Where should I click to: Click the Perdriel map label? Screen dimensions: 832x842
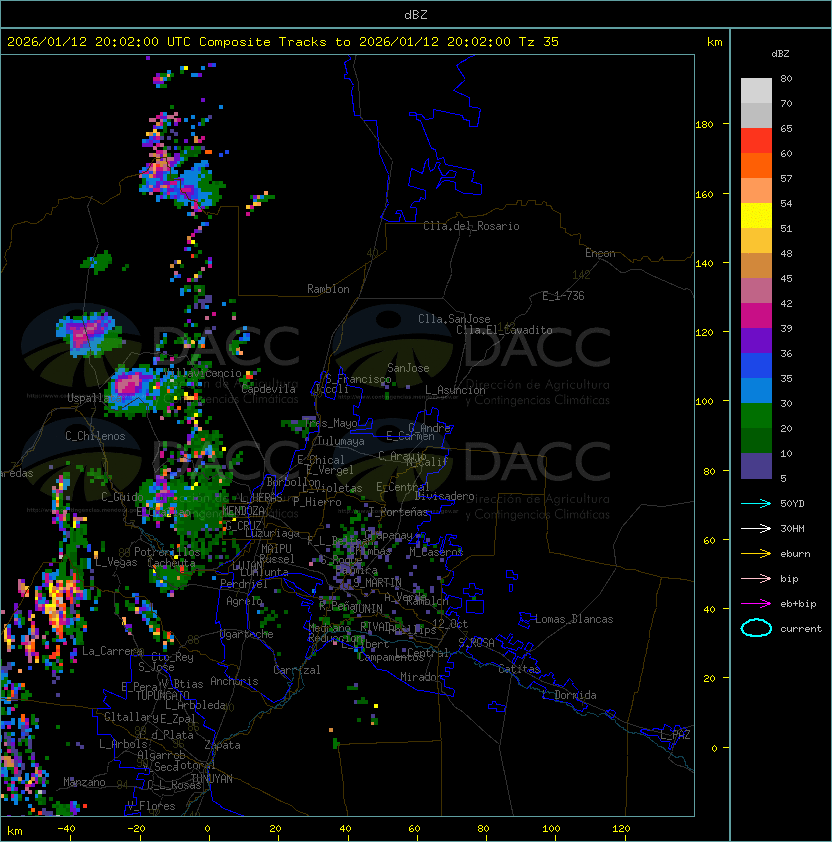pyautogui.click(x=244, y=584)
